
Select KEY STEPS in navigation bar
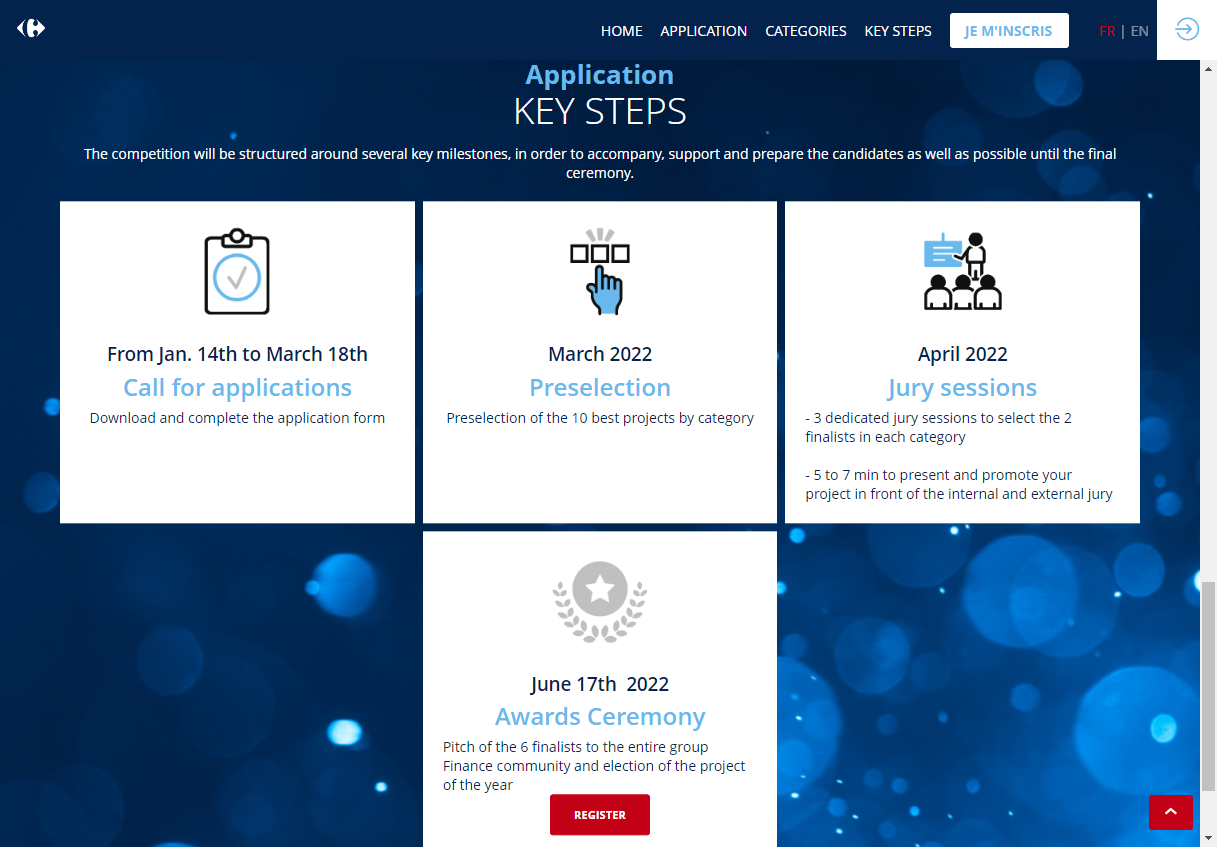point(898,31)
